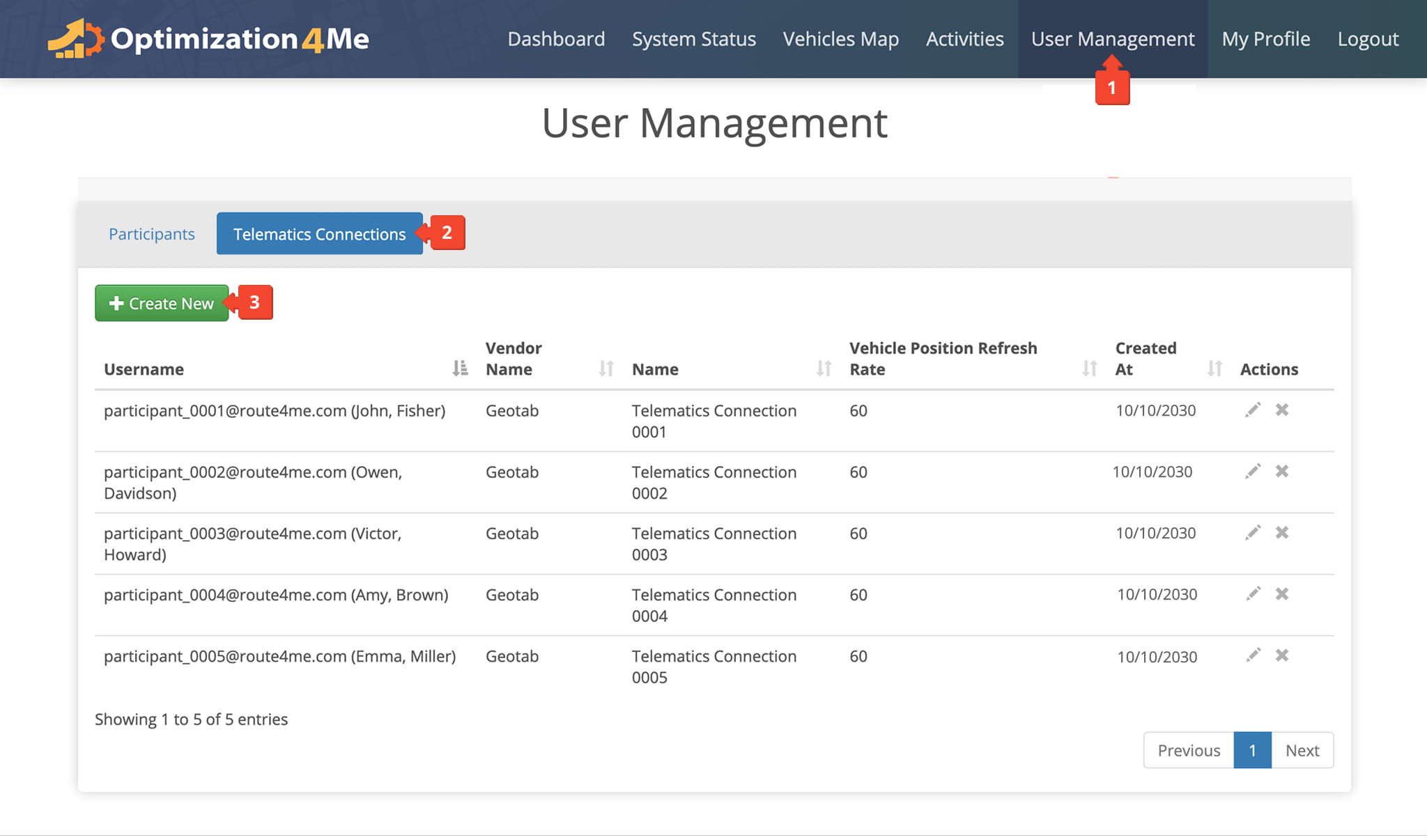Open My Profile page
1427x840 pixels.
click(x=1266, y=39)
